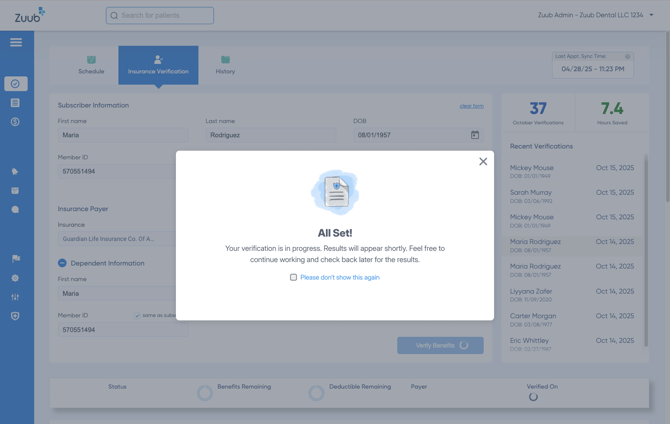Click the Search for patients field
Screen dimensions: 670x424
160,16
